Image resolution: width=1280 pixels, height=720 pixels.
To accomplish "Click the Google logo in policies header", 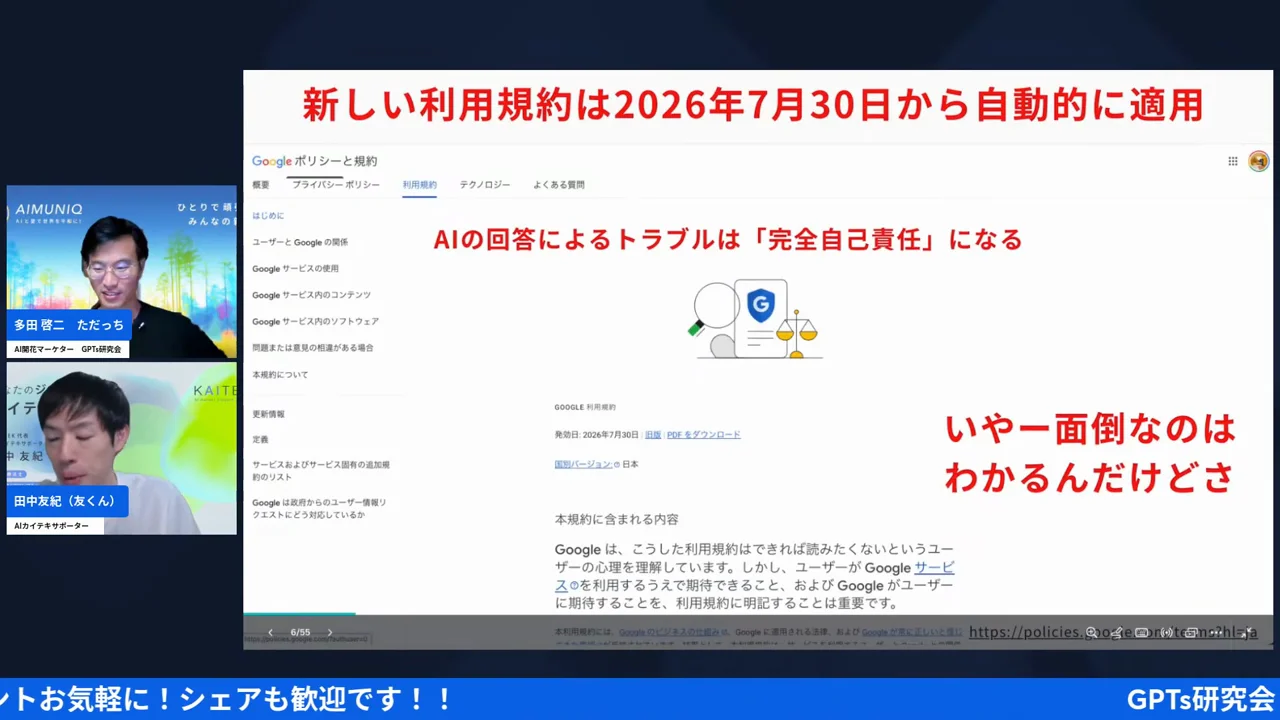I will pos(272,161).
